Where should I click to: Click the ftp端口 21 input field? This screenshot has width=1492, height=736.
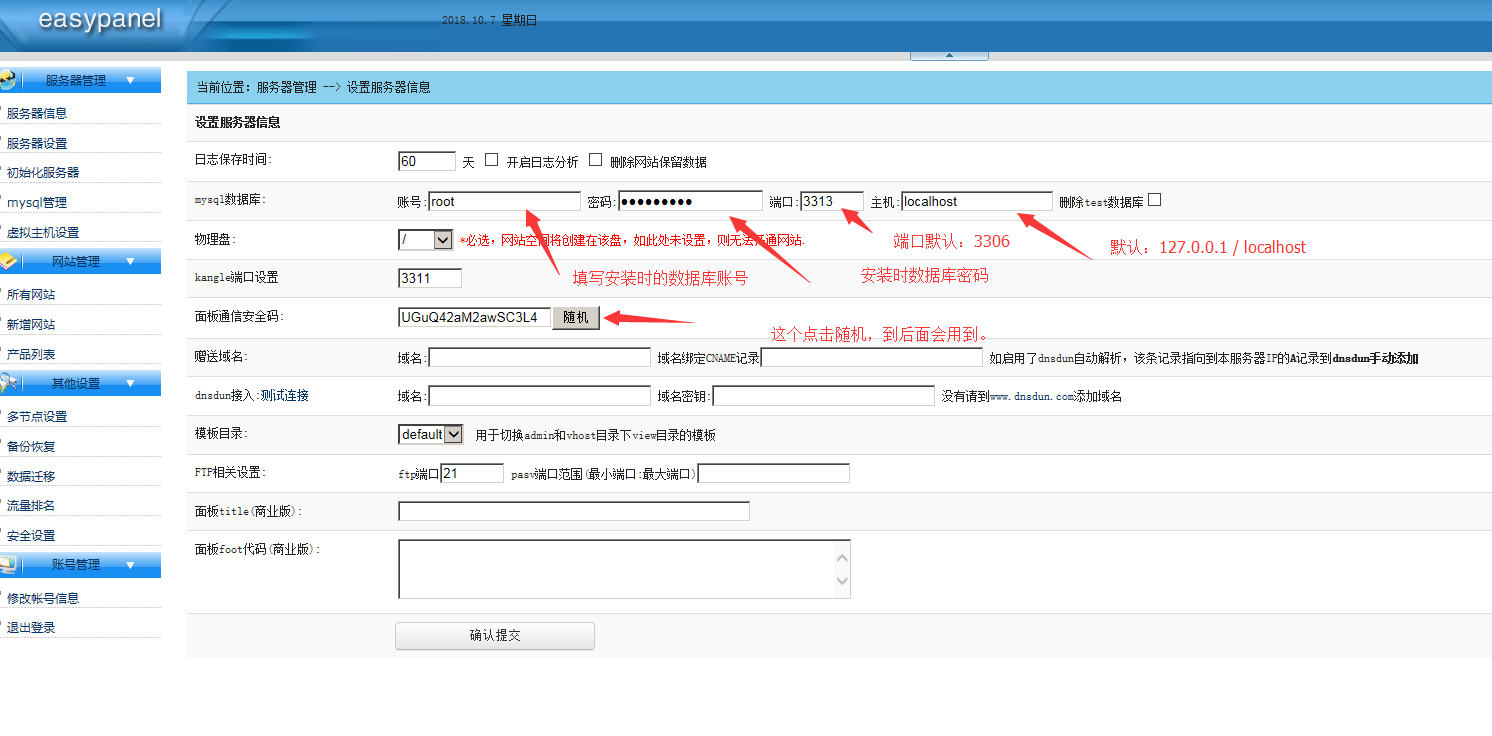[x=472, y=472]
